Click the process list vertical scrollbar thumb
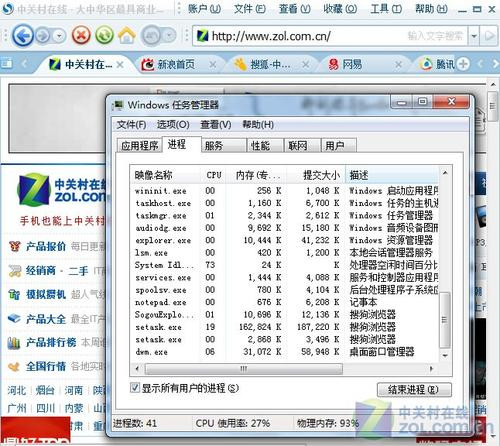Viewport: 500px width, 446px height. pyautogui.click(x=445, y=320)
